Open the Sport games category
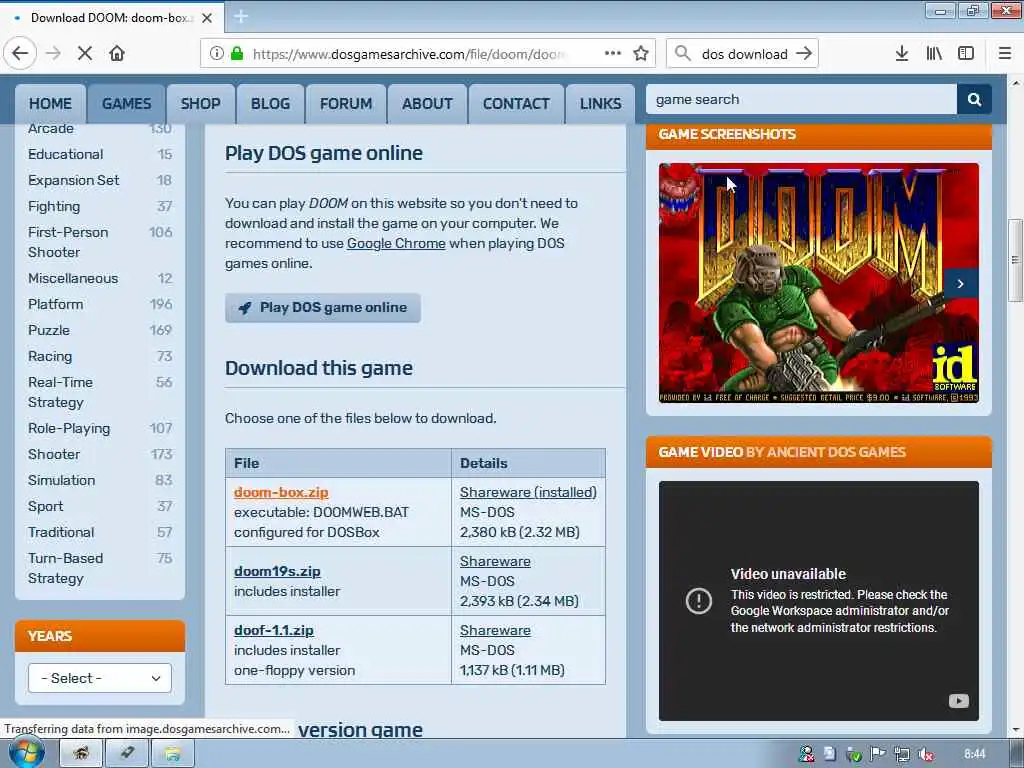Image resolution: width=1024 pixels, height=768 pixels. pos(45,506)
